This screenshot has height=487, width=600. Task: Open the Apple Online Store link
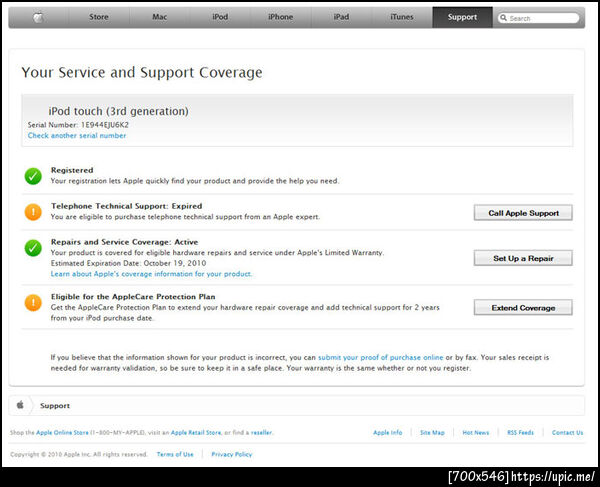click(x=62, y=433)
